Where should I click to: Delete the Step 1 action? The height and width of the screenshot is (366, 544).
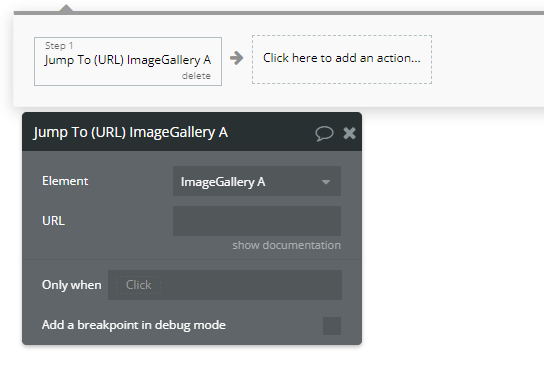[x=196, y=76]
